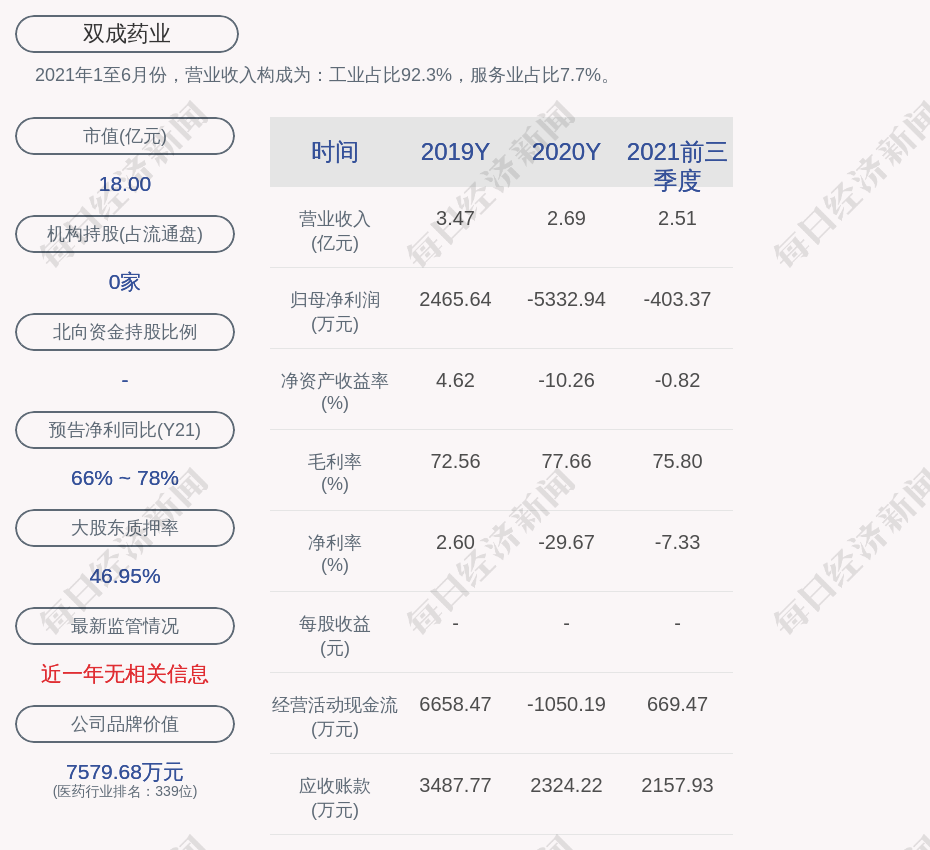
Task: Click the revenue composition sentence at top
Action: (x=324, y=75)
